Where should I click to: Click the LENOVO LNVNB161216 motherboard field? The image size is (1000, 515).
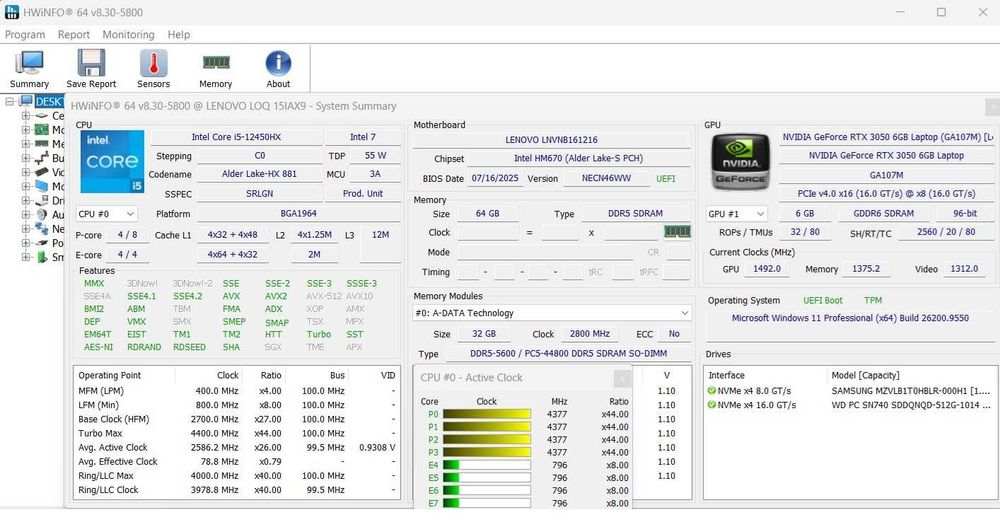click(x=552, y=140)
